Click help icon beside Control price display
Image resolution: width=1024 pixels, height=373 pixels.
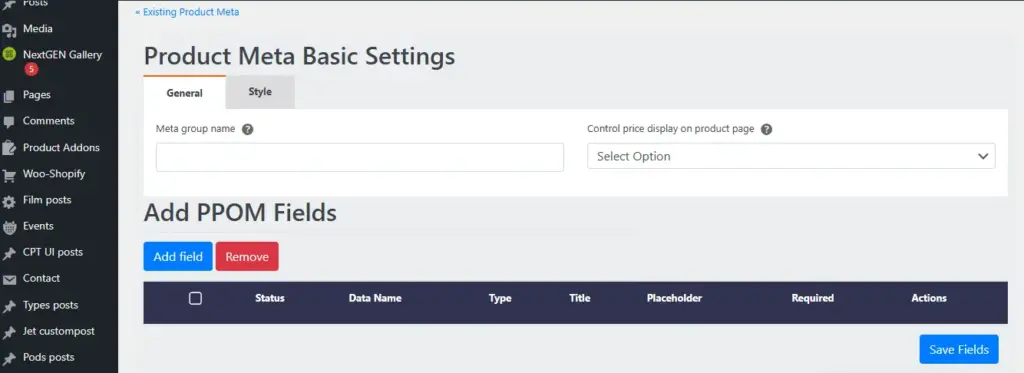tap(767, 129)
